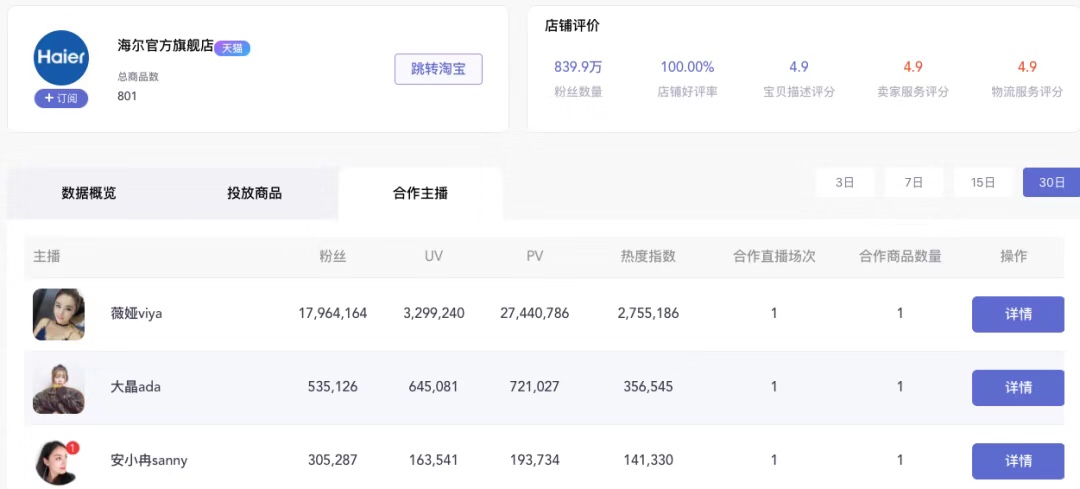
Task: Click the 跳转淘宝 button
Action: (x=438, y=69)
